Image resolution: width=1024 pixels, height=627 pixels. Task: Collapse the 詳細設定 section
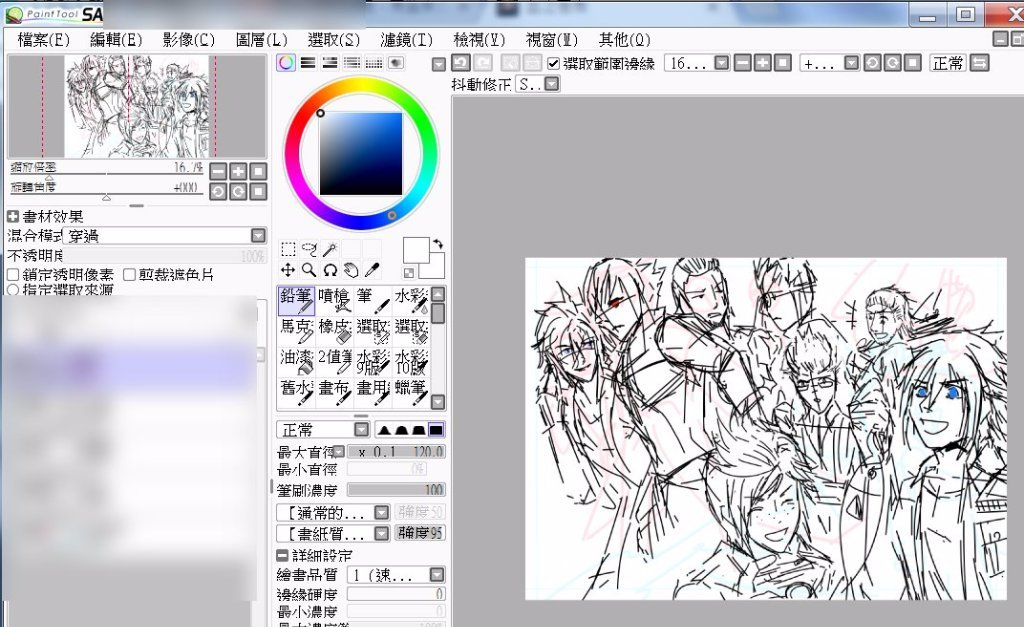pyautogui.click(x=282, y=556)
